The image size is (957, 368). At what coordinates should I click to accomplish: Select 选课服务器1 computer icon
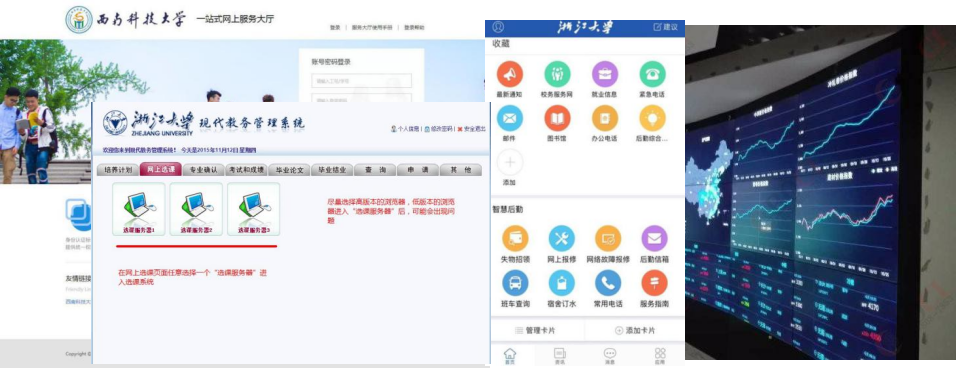(x=139, y=209)
